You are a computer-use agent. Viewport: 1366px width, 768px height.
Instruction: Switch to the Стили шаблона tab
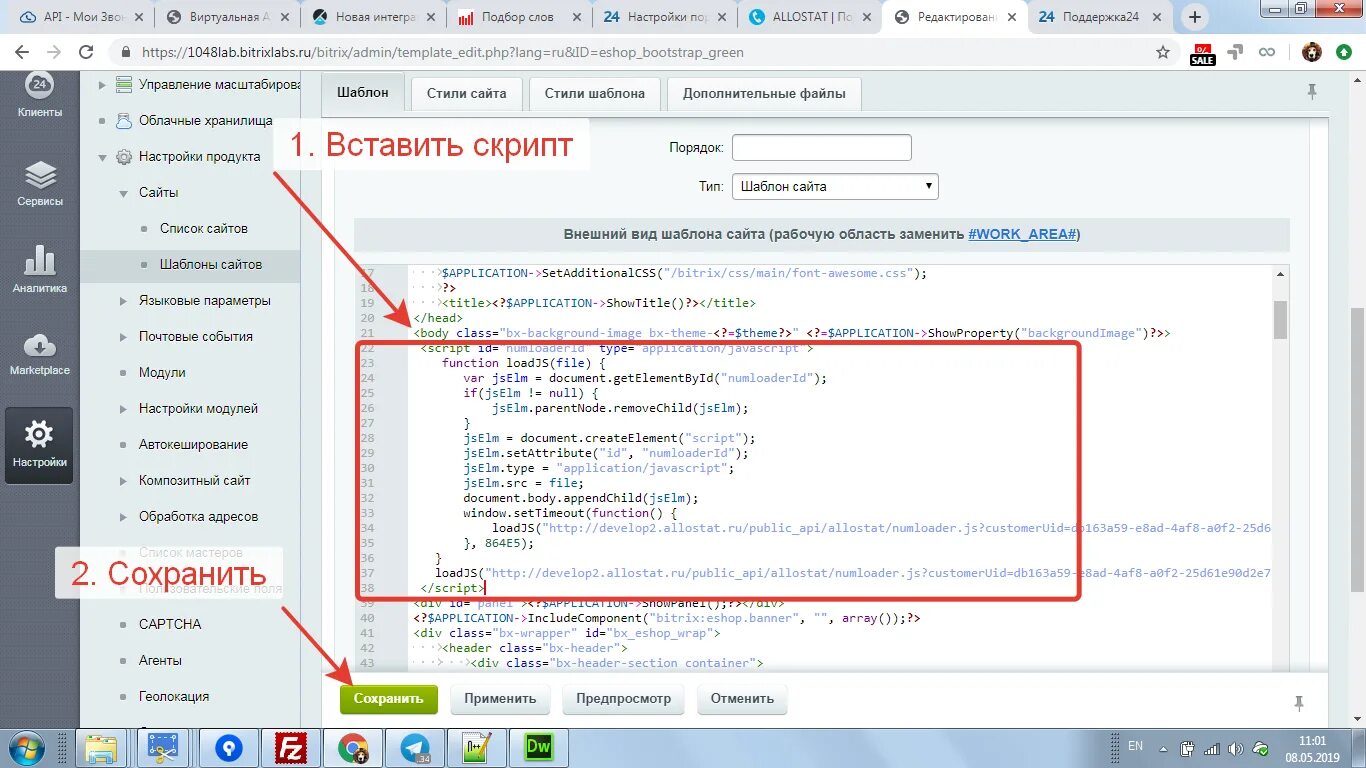[595, 93]
